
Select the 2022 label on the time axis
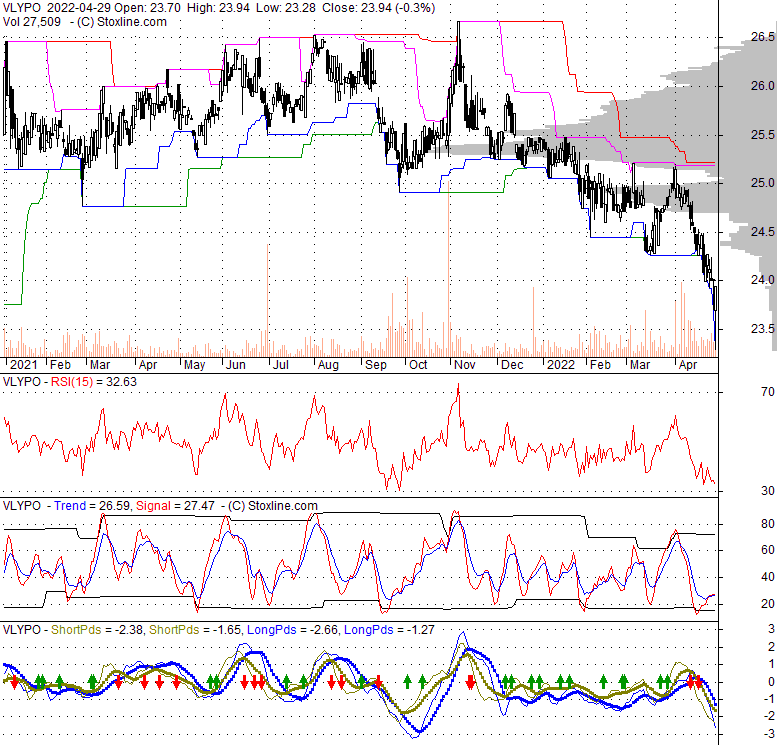click(561, 365)
